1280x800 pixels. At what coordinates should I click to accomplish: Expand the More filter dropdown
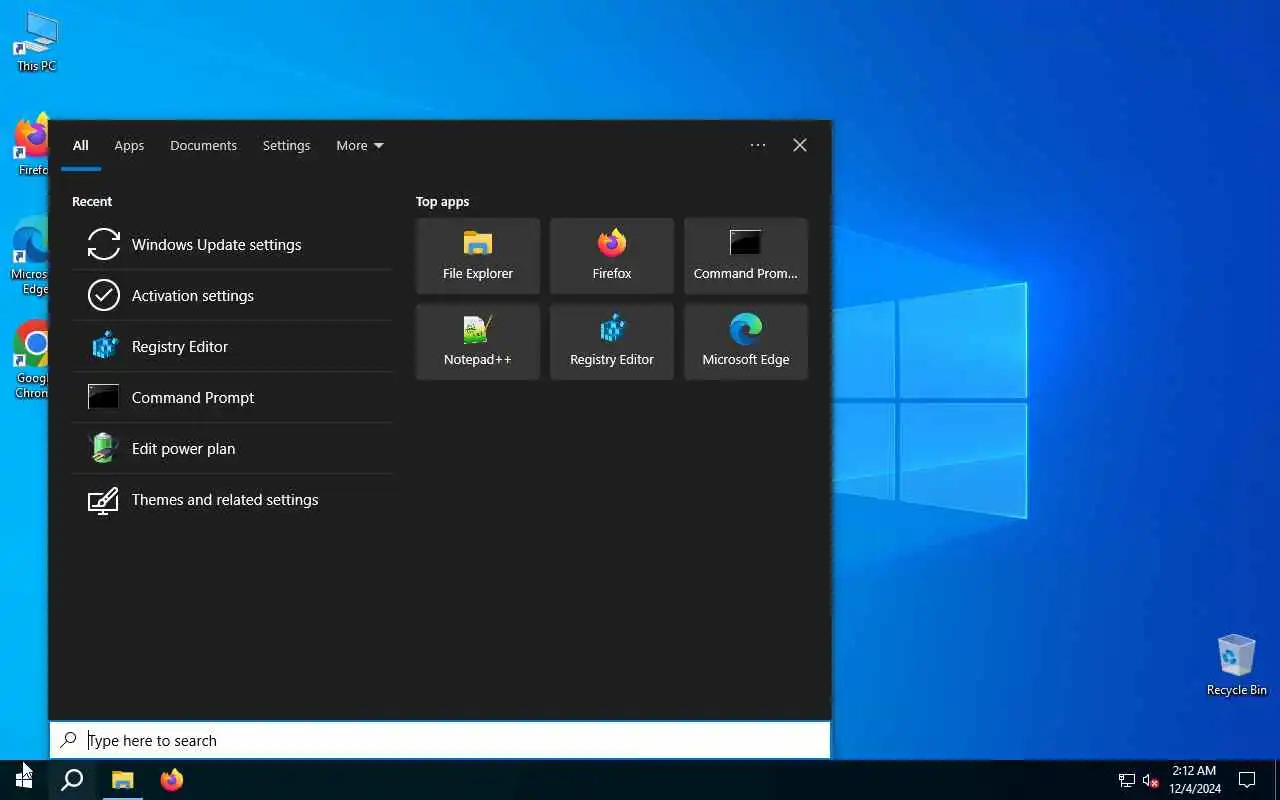(x=360, y=145)
